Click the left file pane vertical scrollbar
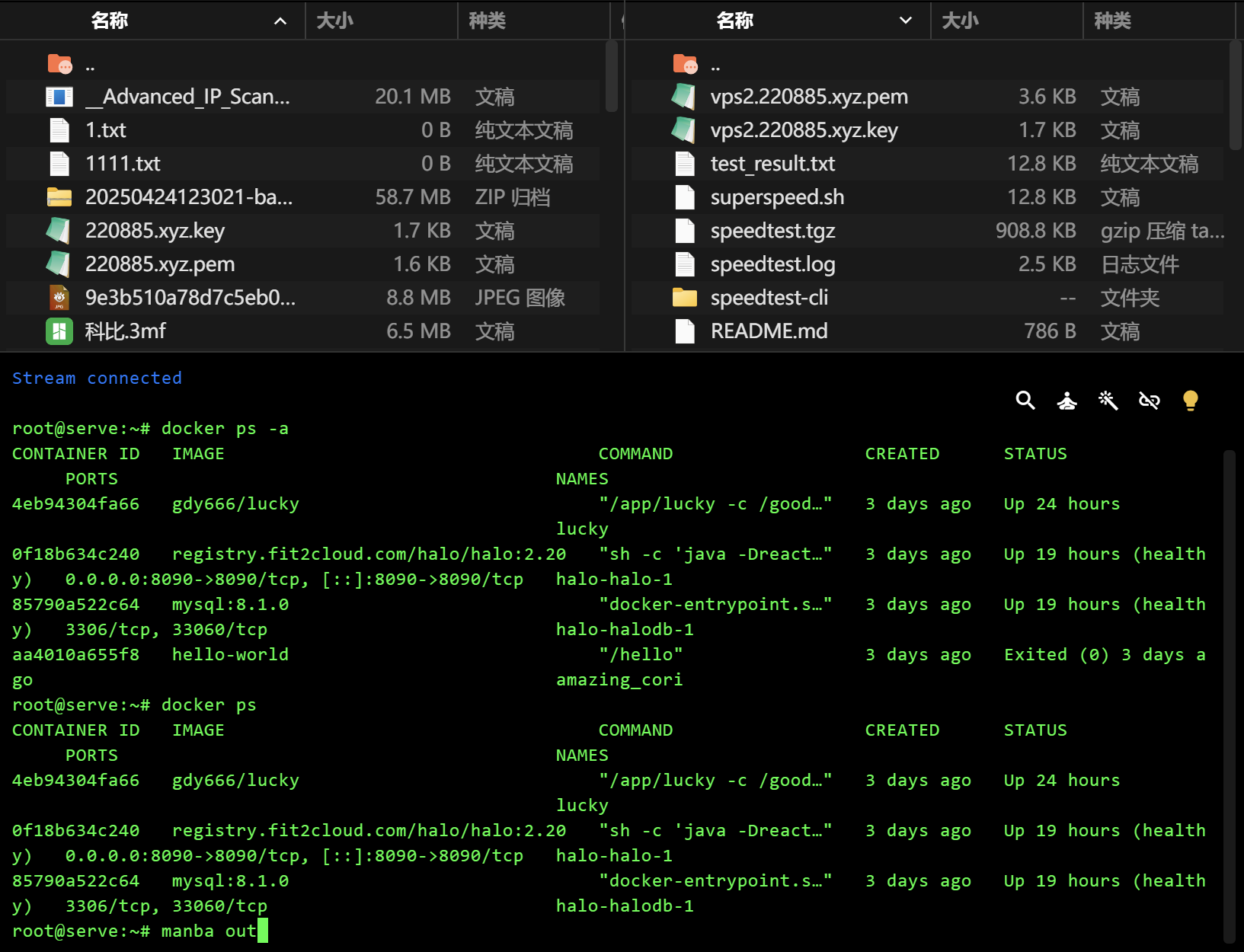Viewport: 1244px width, 952px height. tap(611, 76)
